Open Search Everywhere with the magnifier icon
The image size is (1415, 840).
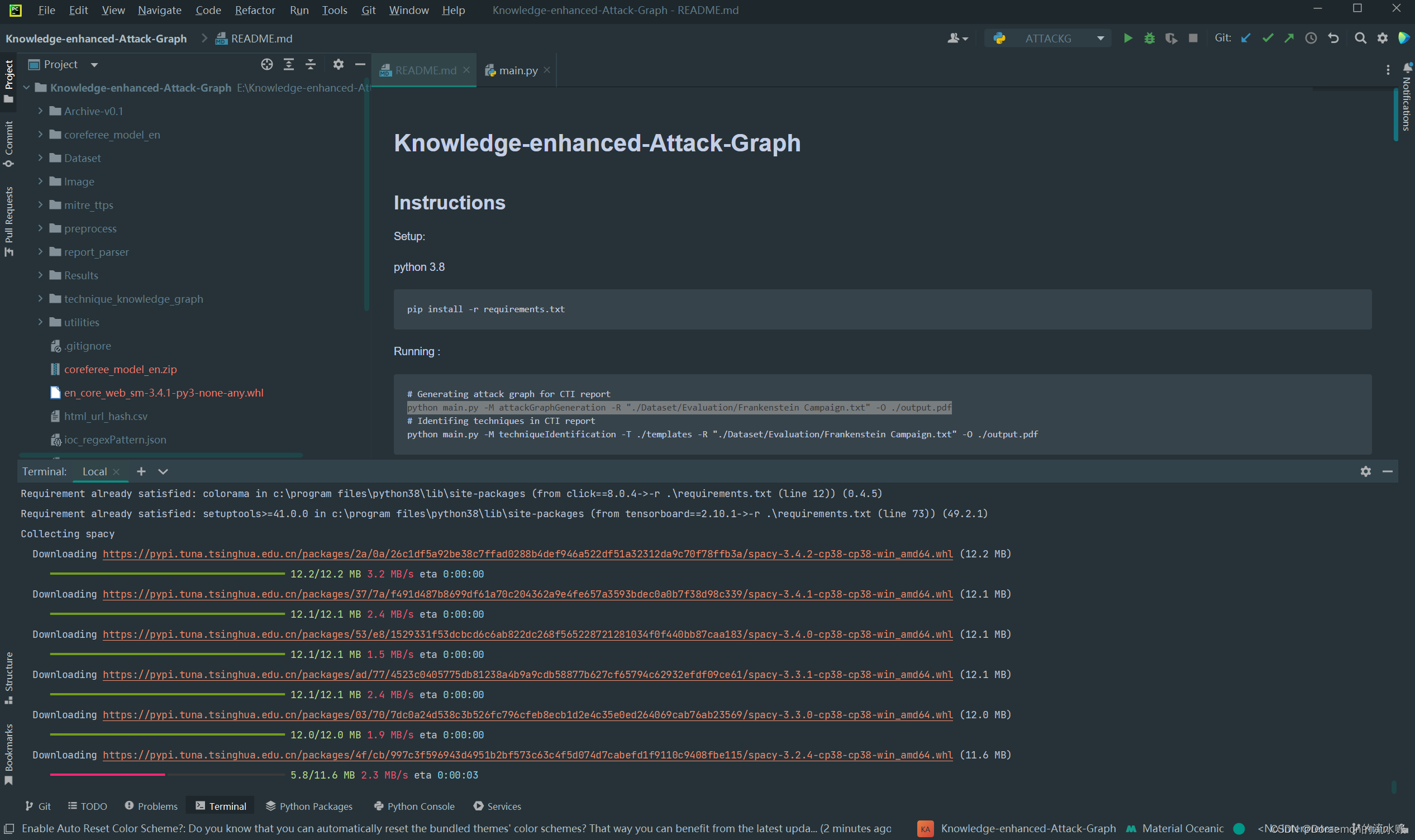1361,38
